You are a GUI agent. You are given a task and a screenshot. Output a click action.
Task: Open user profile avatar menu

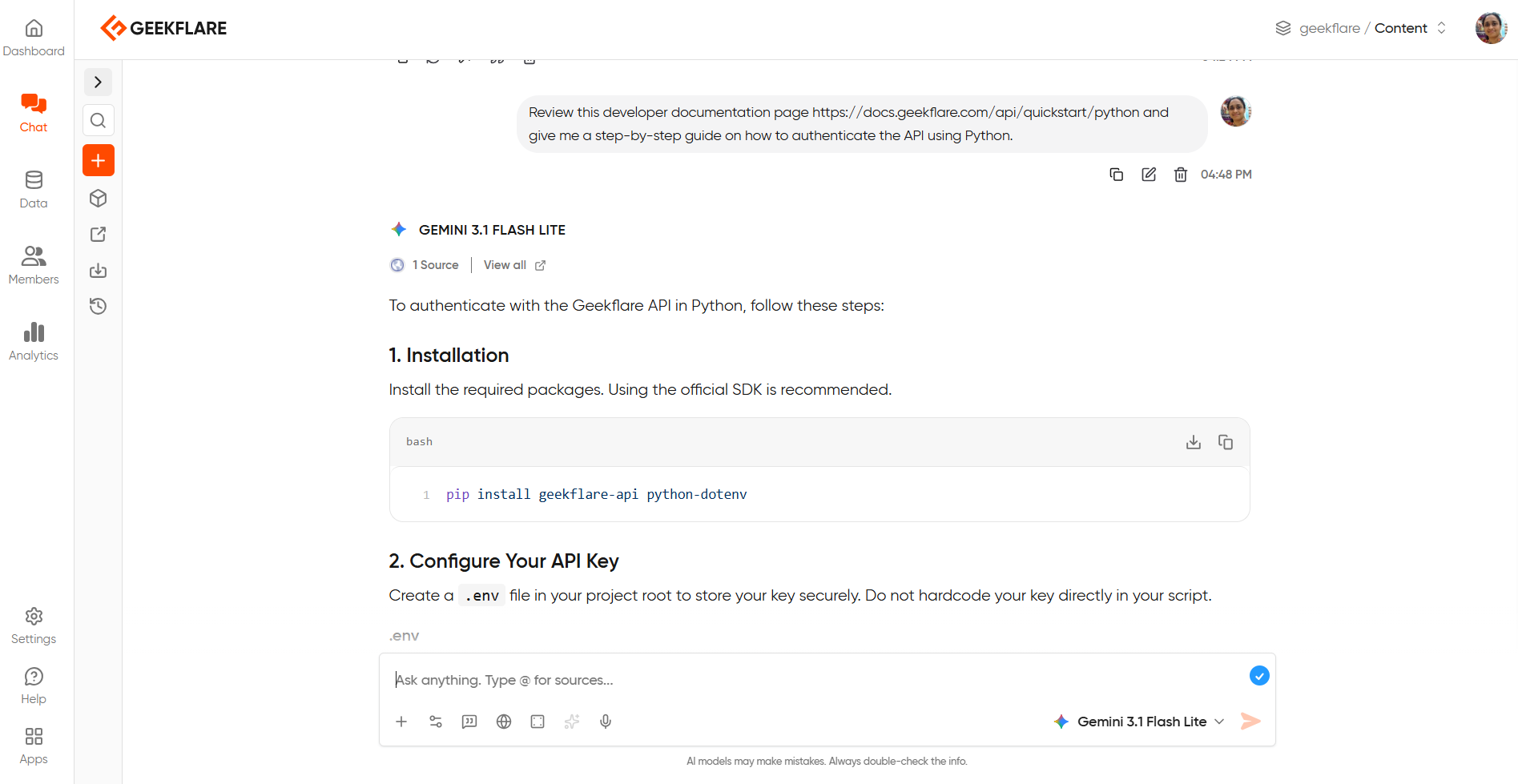(x=1491, y=28)
